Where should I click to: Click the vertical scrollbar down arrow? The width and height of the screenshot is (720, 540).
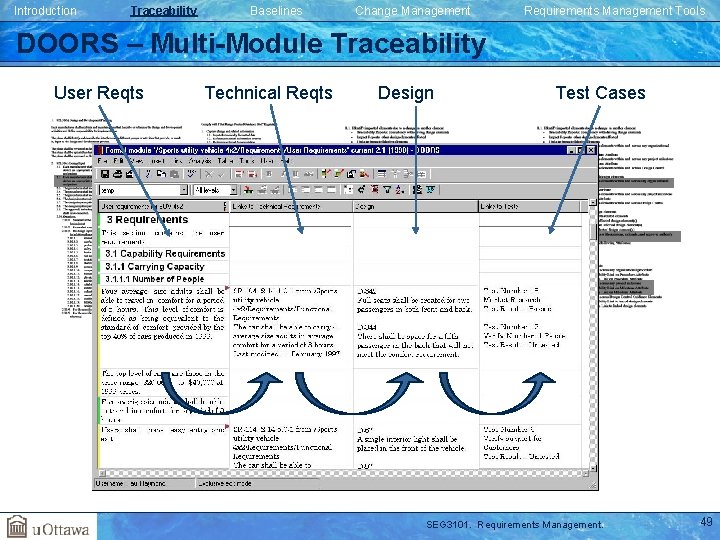coord(593,468)
